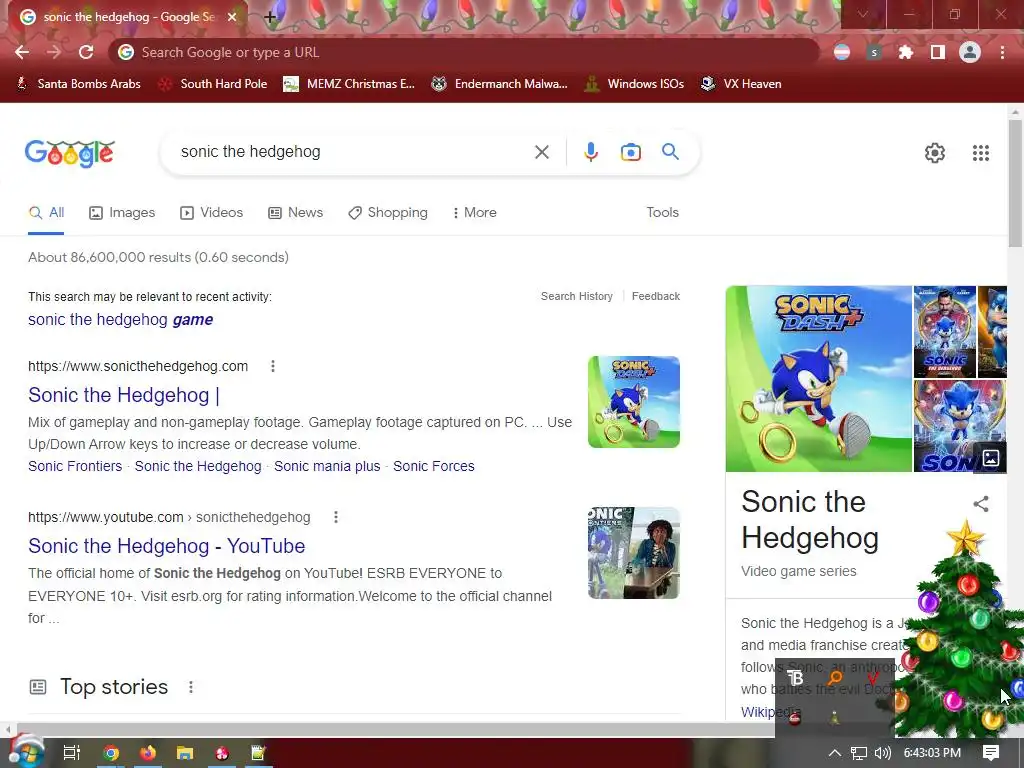1024x768 pixels.
Task: Close the sonic the hedgehog tab
Action: click(x=232, y=17)
